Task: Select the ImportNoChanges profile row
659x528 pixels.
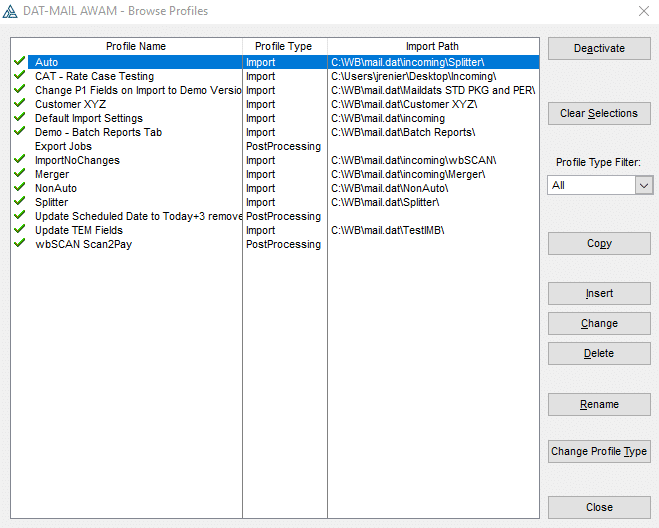Action: click(x=77, y=160)
